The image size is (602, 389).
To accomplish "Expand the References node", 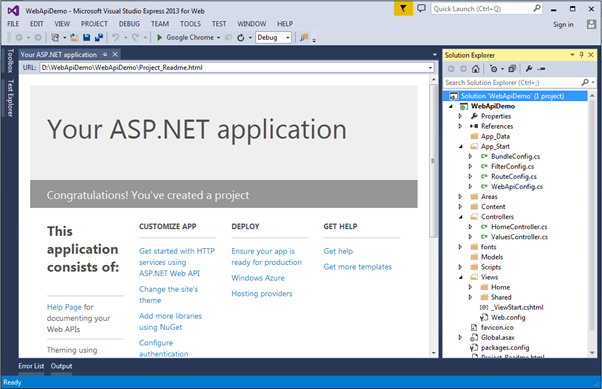I will [460, 126].
